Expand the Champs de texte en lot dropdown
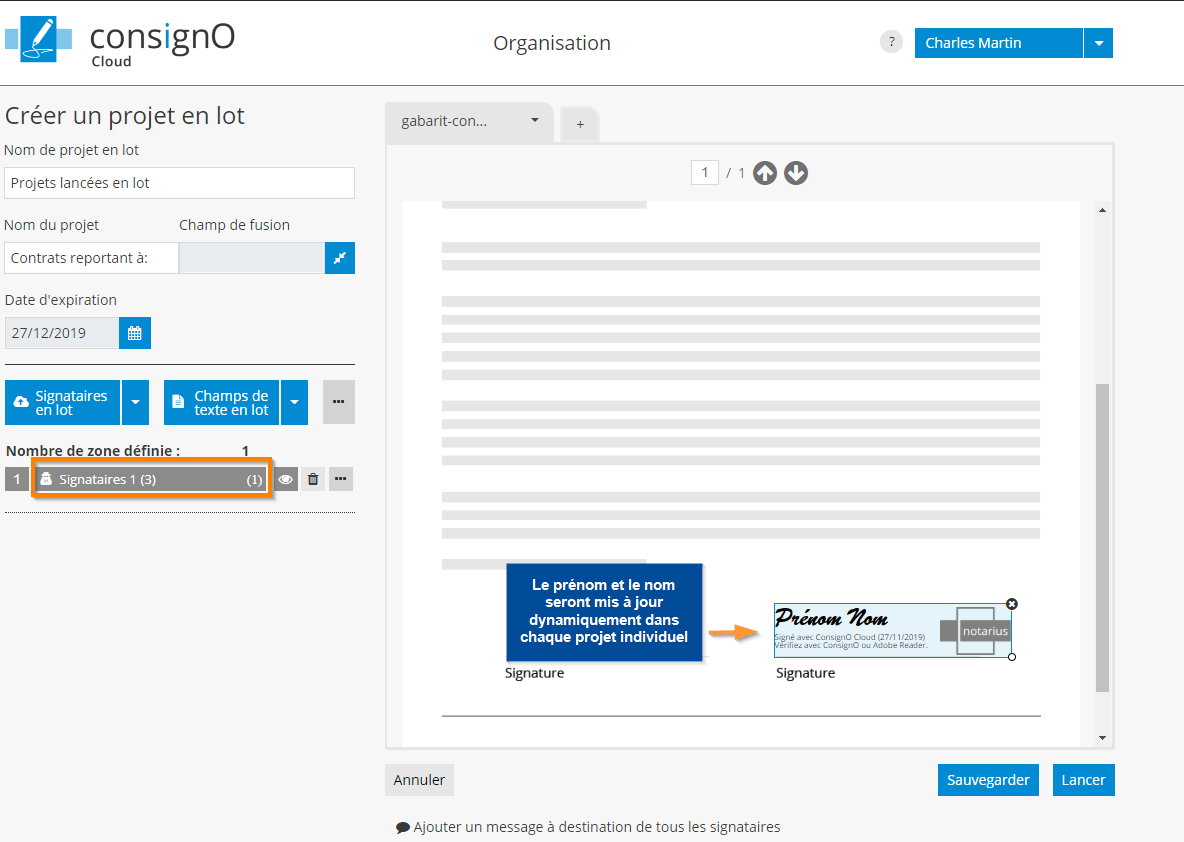 (x=294, y=403)
